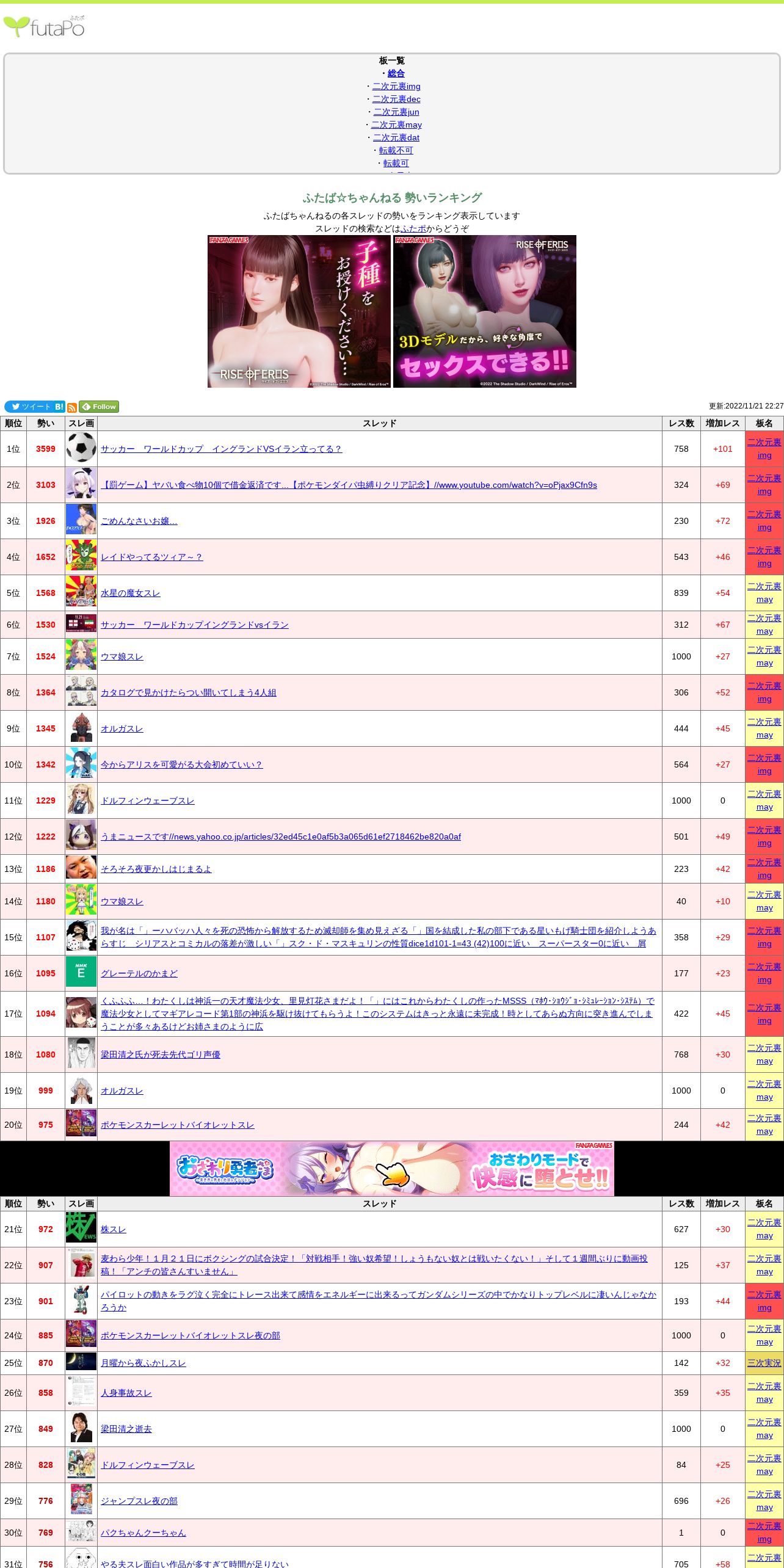Click the green Feedly Follow button
The height and width of the screenshot is (1568, 784).
[x=99, y=407]
